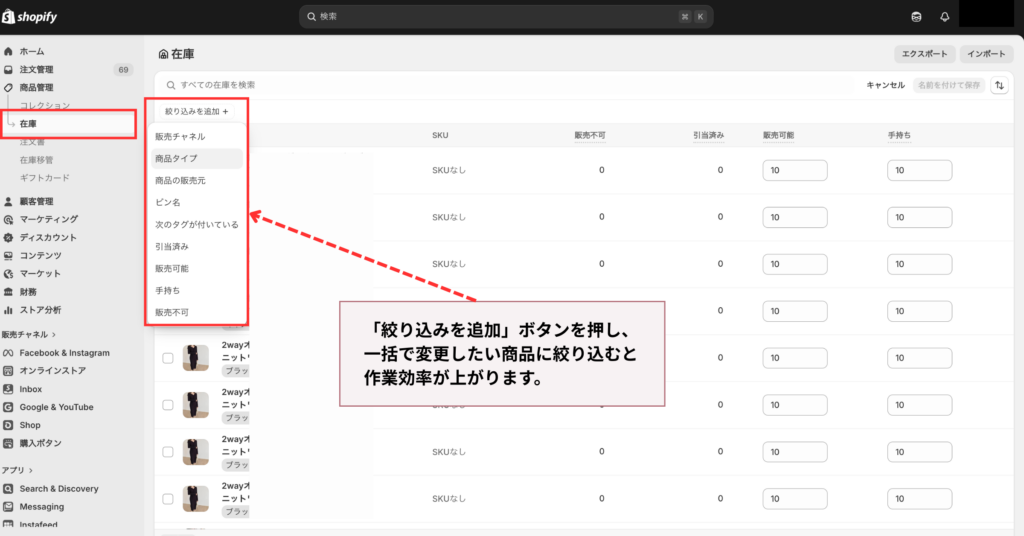Tick the checkbox of the last 2way product row
Image resolution: width=1024 pixels, height=536 pixels.
click(168, 499)
